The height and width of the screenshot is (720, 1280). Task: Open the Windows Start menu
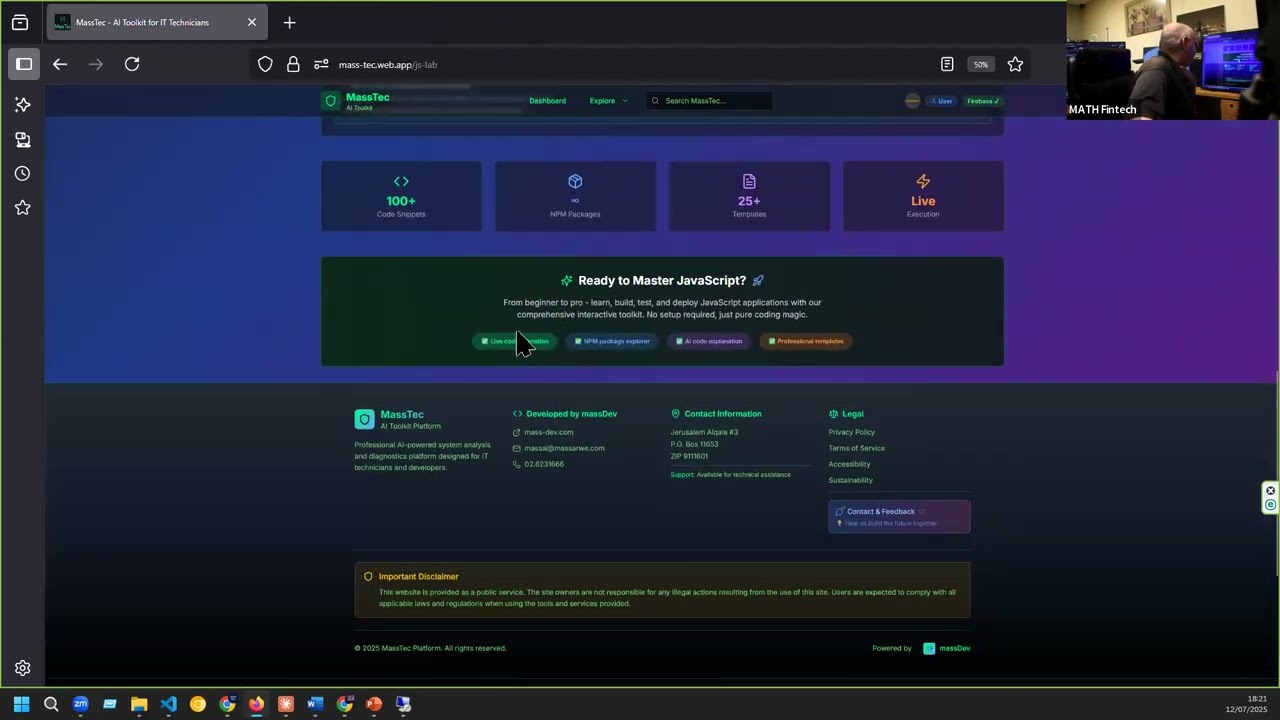click(21, 704)
